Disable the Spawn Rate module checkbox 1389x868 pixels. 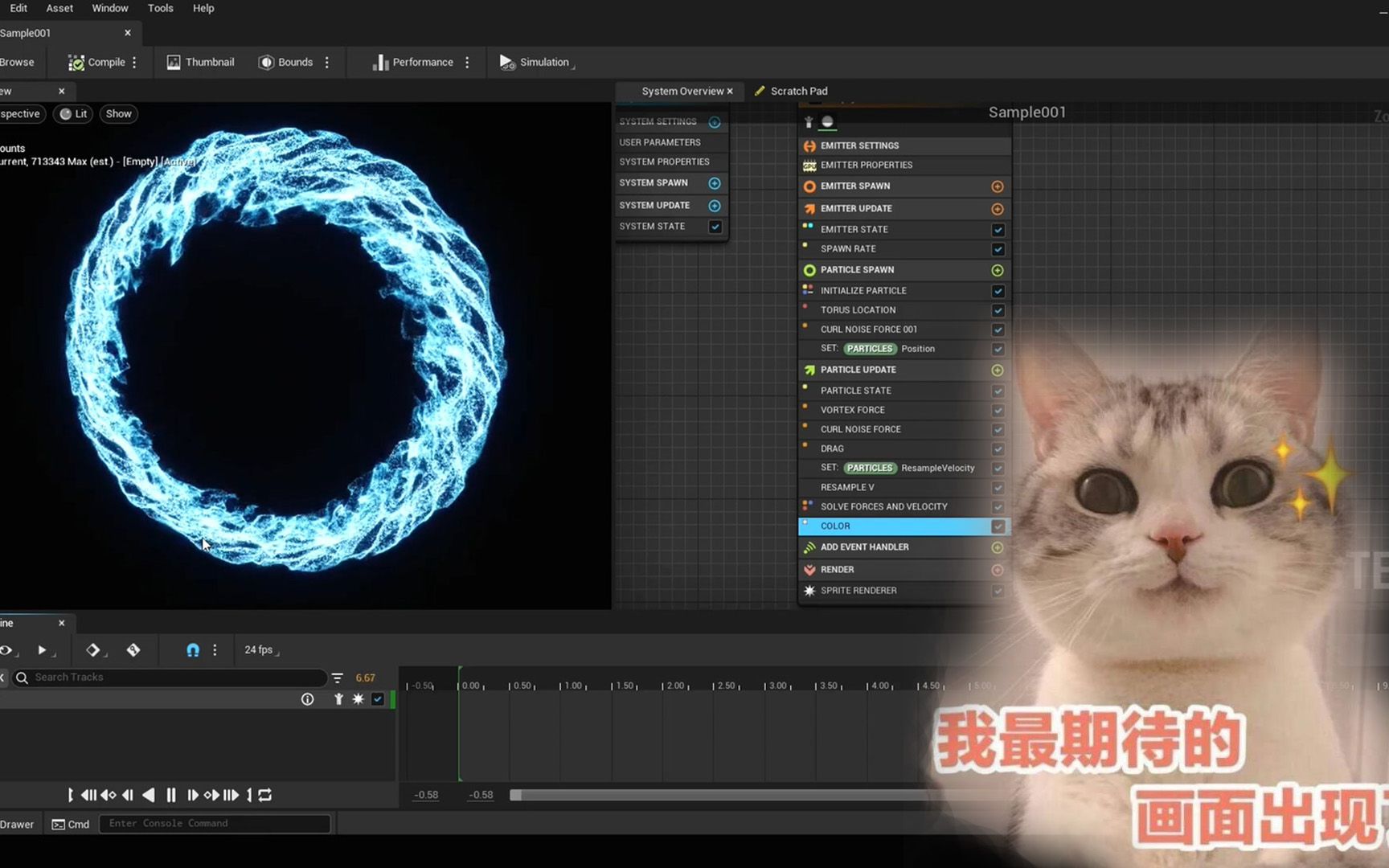coord(998,249)
